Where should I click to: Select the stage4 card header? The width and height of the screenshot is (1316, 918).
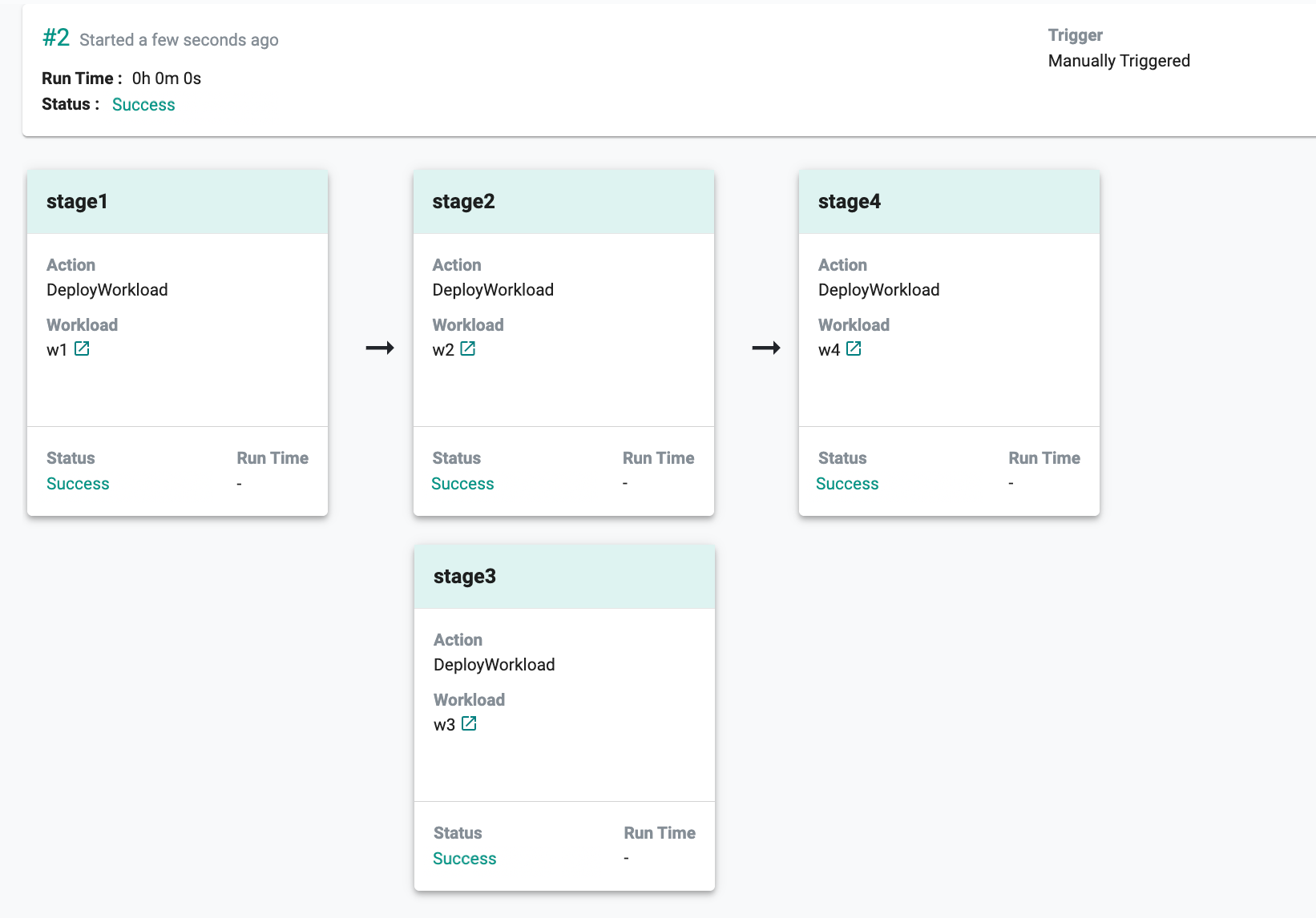949,202
